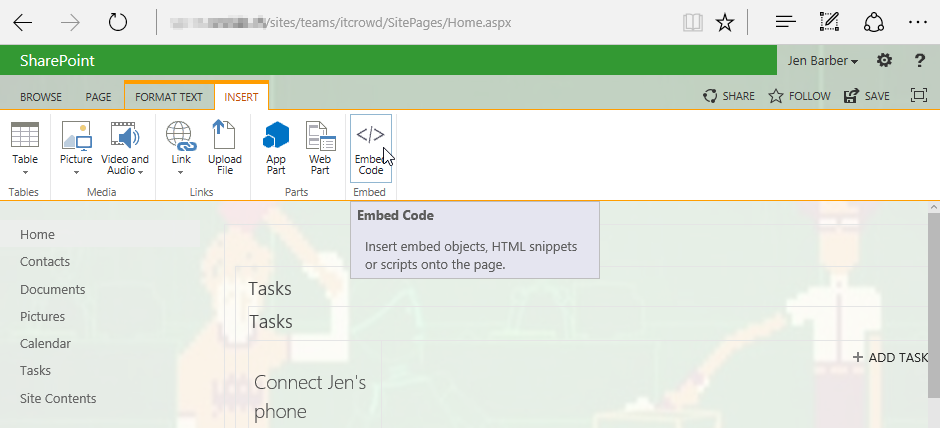Expand the Video and Audio dropdown arrow
The image size is (940, 428).
tap(140, 172)
